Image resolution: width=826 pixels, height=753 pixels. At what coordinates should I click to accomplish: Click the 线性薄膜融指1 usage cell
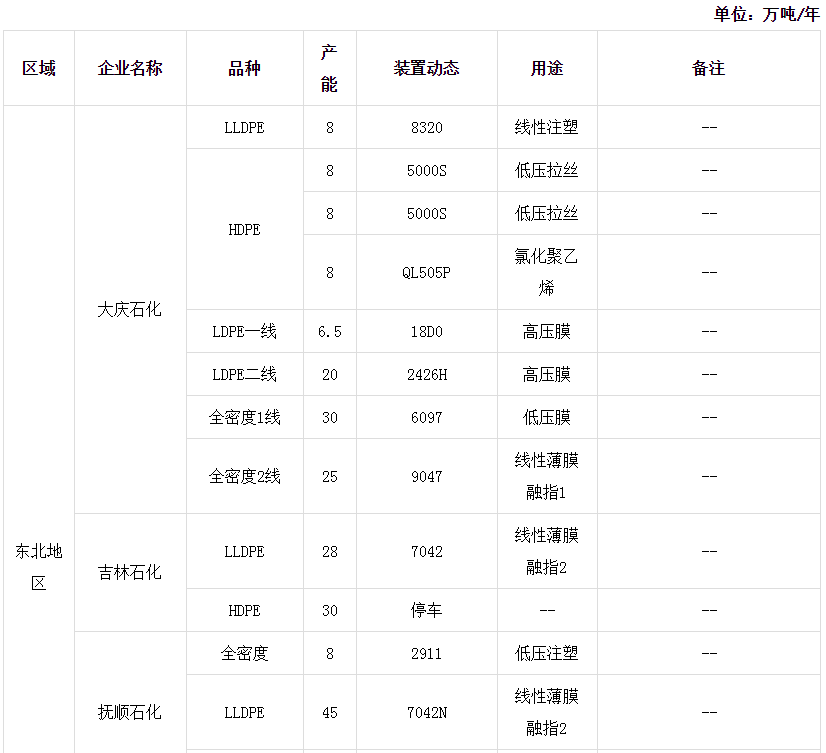click(547, 476)
